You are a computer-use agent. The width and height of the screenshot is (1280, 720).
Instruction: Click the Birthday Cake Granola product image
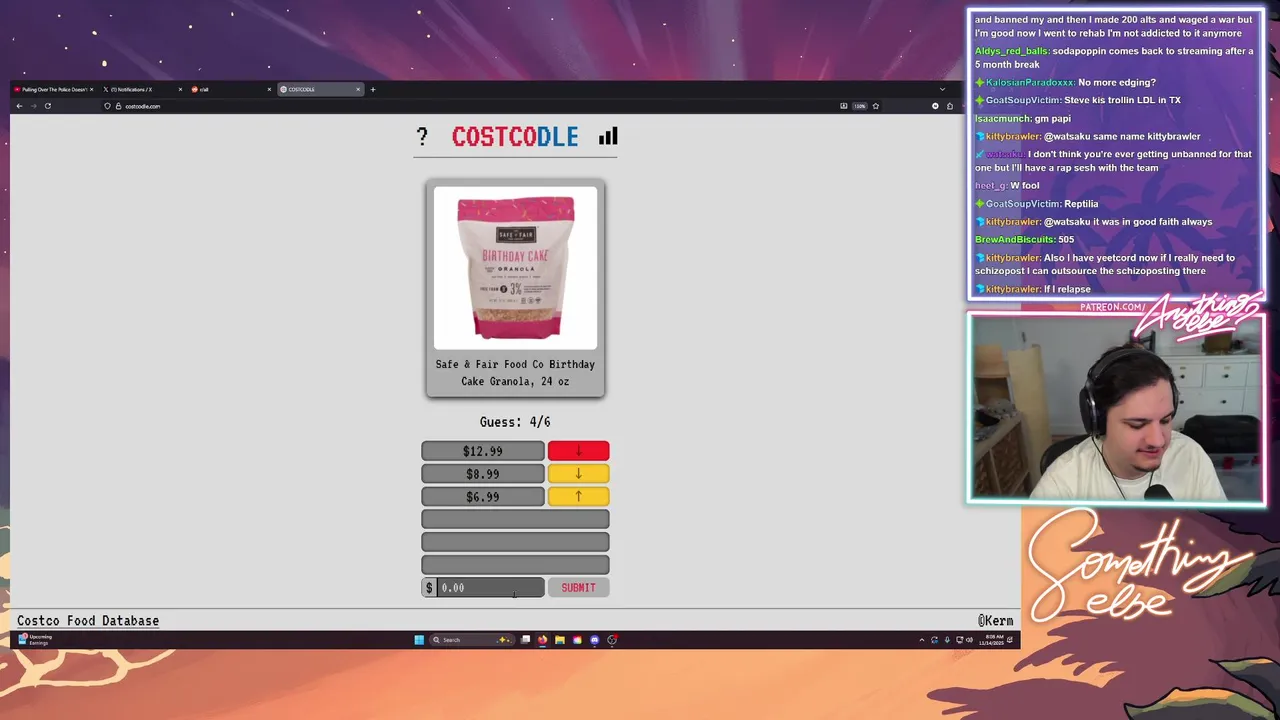click(x=515, y=268)
